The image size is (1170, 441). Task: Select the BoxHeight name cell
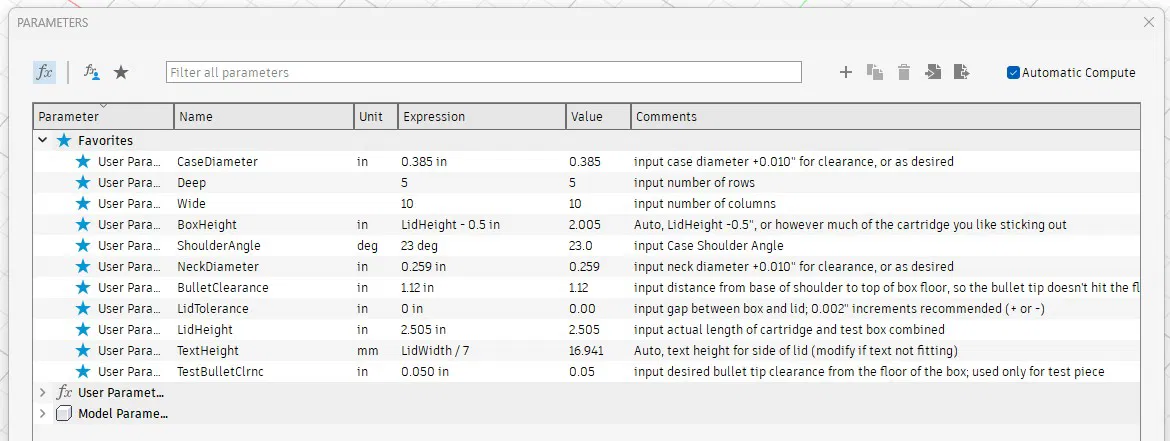coord(207,225)
